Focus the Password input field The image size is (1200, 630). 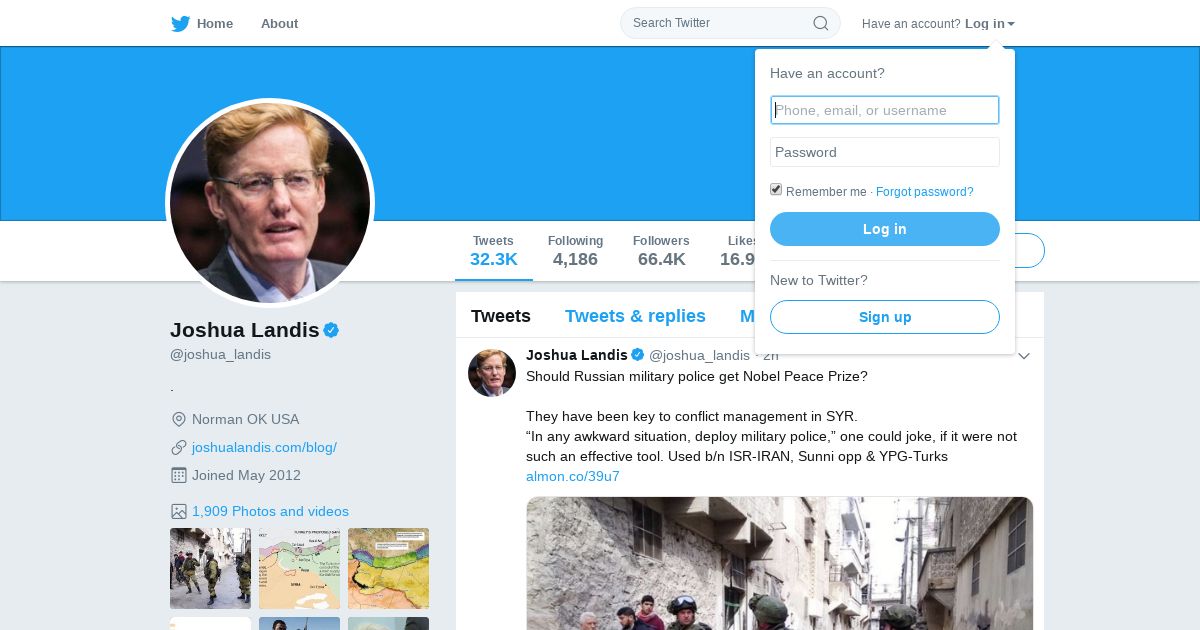click(x=884, y=152)
